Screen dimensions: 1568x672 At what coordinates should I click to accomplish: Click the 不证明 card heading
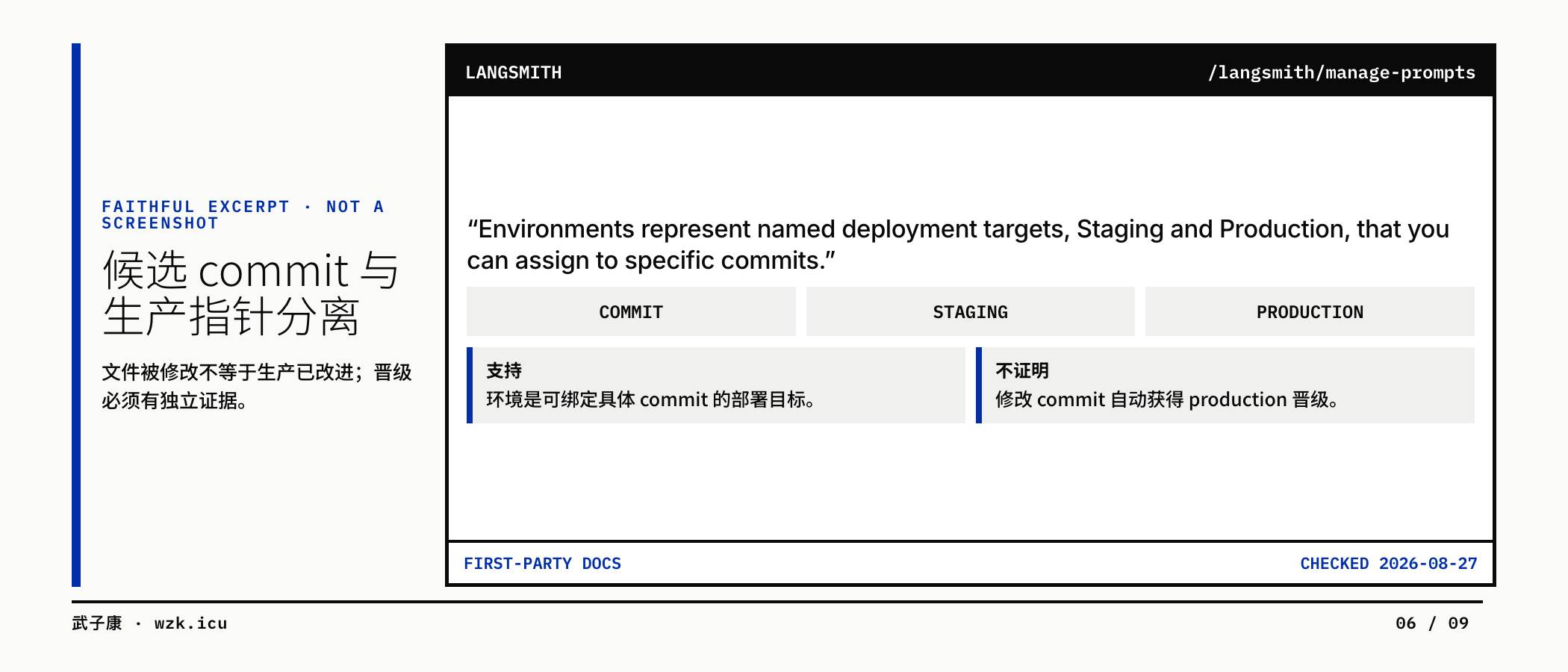pos(1022,370)
